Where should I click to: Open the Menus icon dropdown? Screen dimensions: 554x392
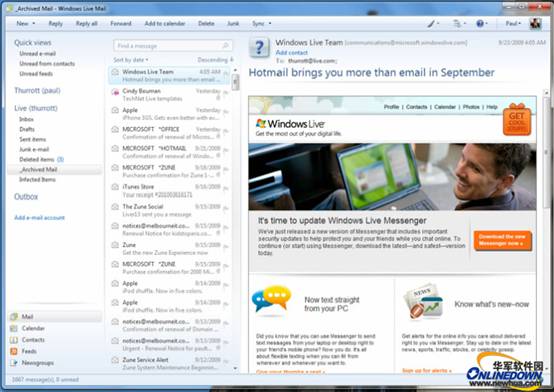(459, 24)
